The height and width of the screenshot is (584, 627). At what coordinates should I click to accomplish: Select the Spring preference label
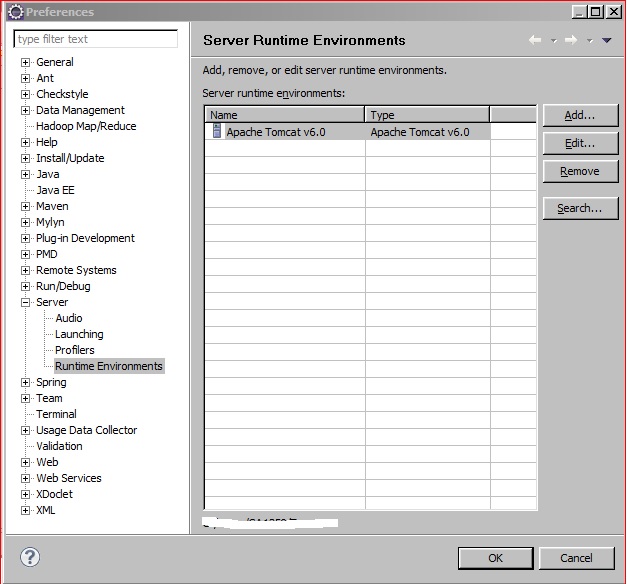[51, 382]
